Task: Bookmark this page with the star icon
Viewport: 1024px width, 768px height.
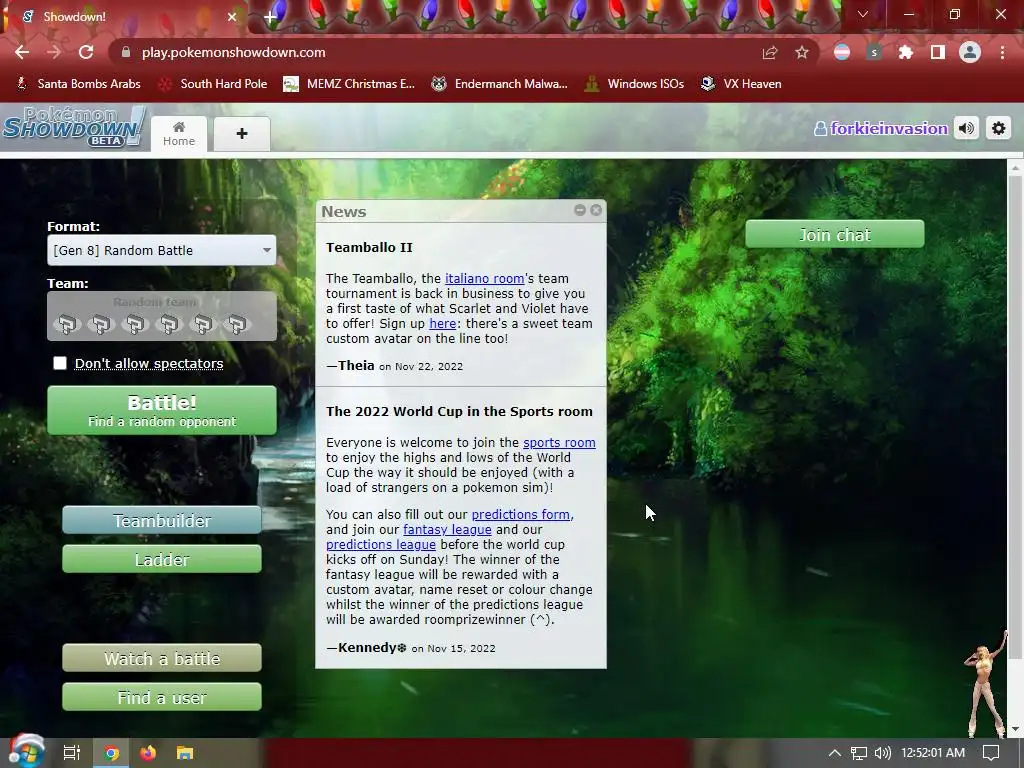Action: point(802,52)
